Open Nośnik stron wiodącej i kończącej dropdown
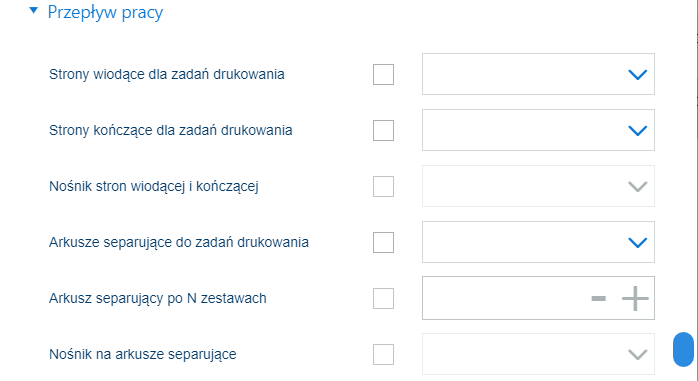 click(538, 186)
